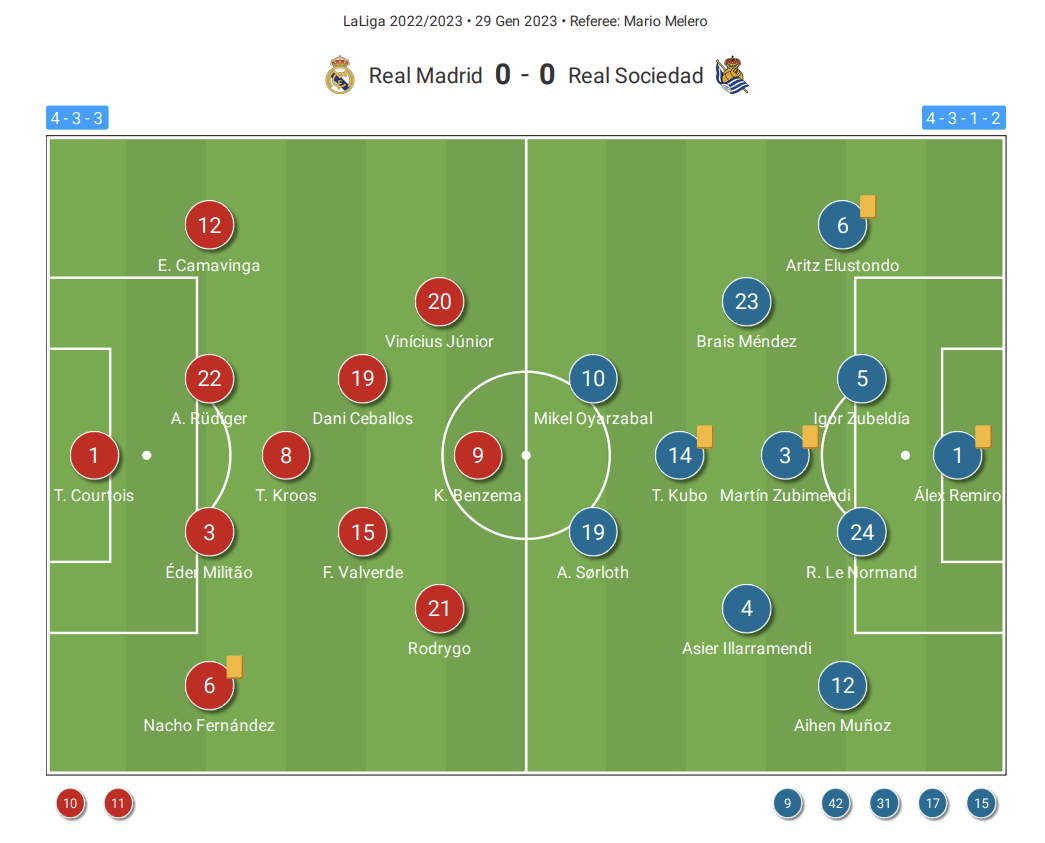This screenshot has width=1045, height=843.
Task: Click T. Courtois goalkeeper marker
Action: (x=94, y=455)
